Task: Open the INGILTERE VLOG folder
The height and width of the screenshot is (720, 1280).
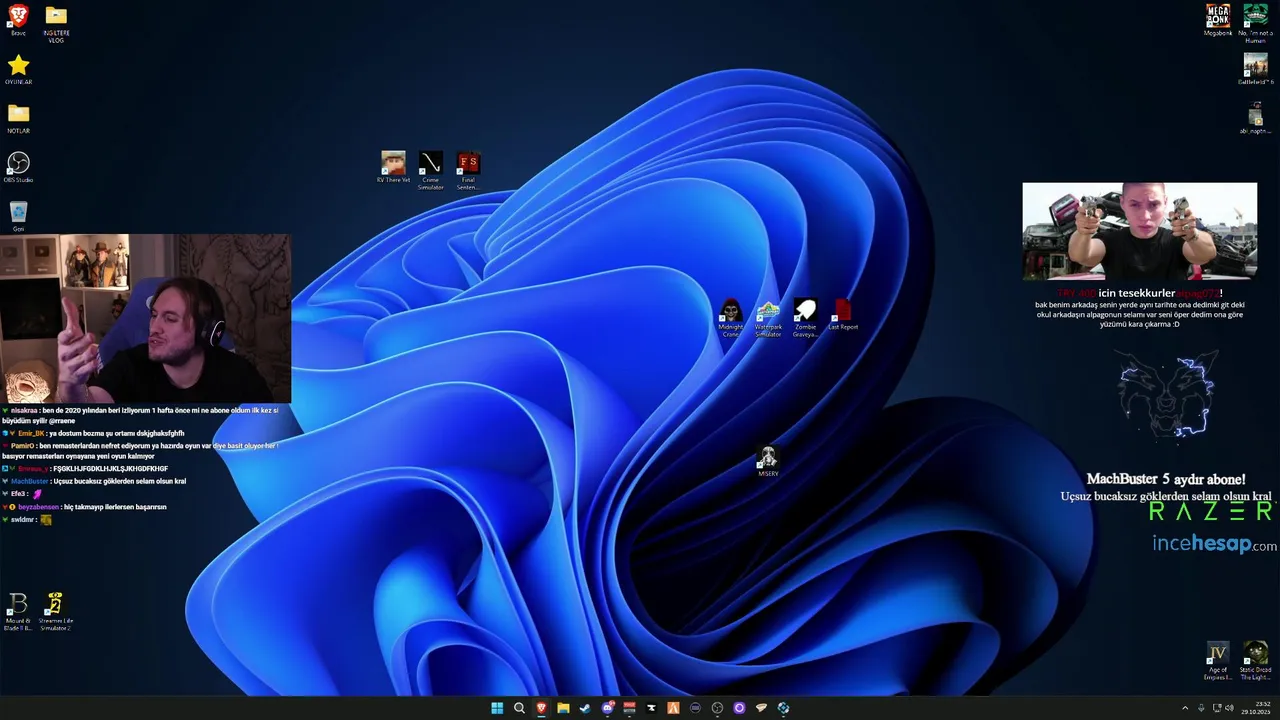Action: (x=56, y=24)
